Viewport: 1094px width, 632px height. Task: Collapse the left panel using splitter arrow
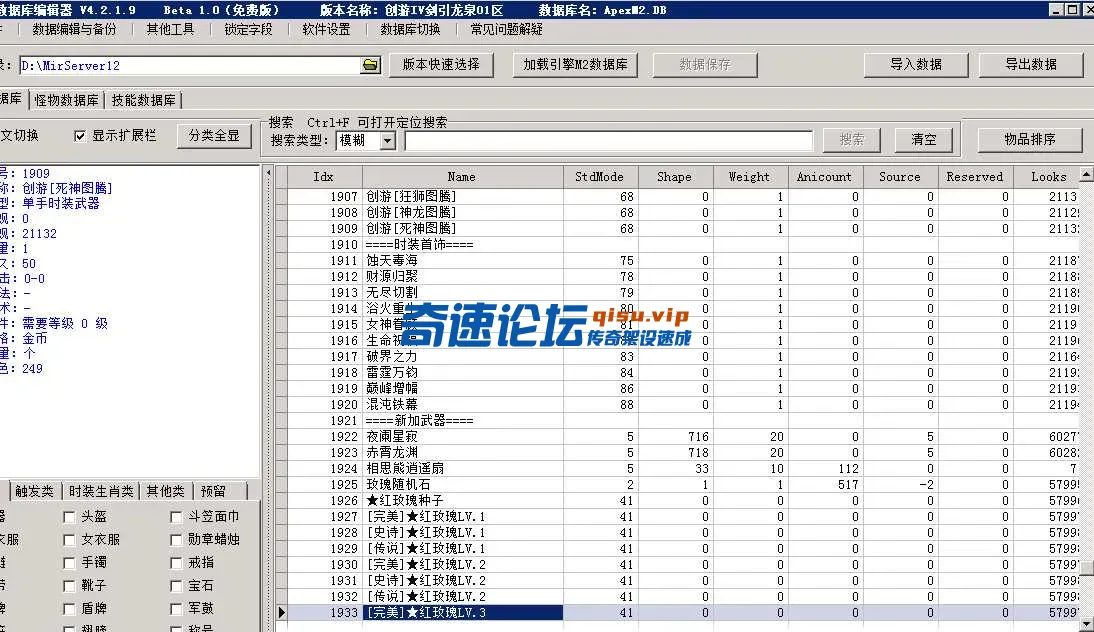[x=268, y=172]
